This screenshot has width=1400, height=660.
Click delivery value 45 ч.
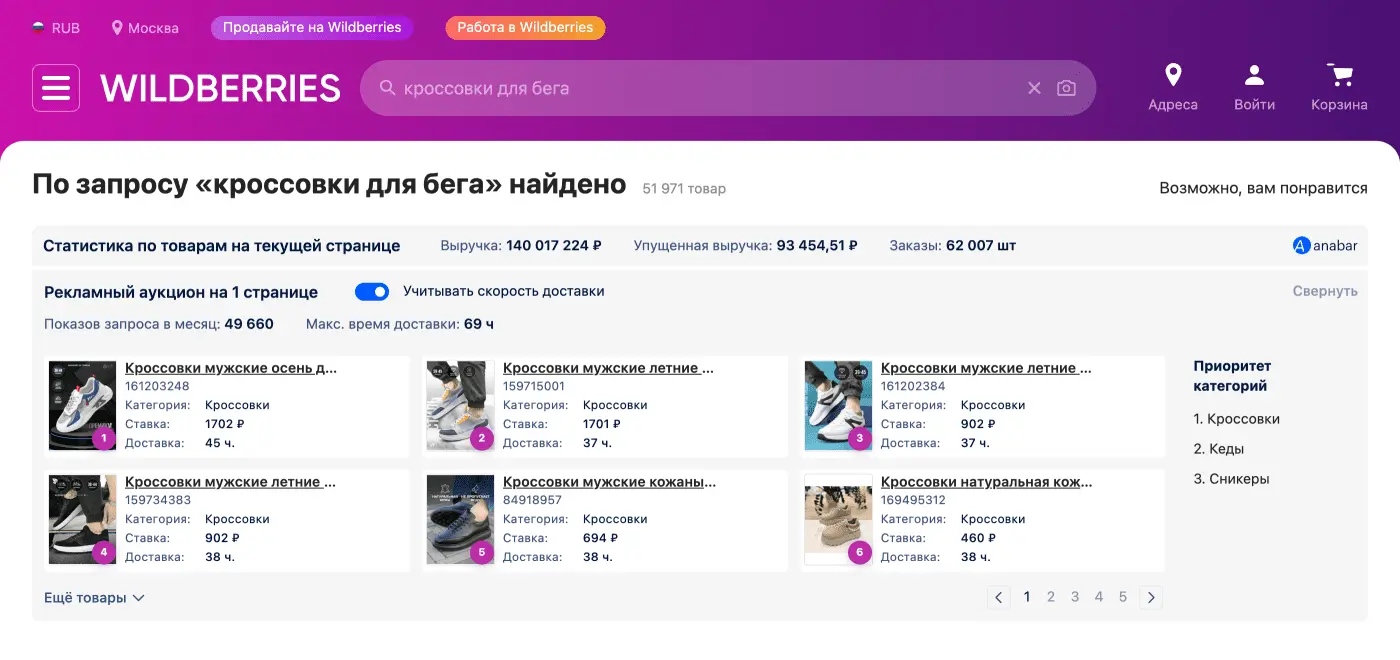point(220,443)
